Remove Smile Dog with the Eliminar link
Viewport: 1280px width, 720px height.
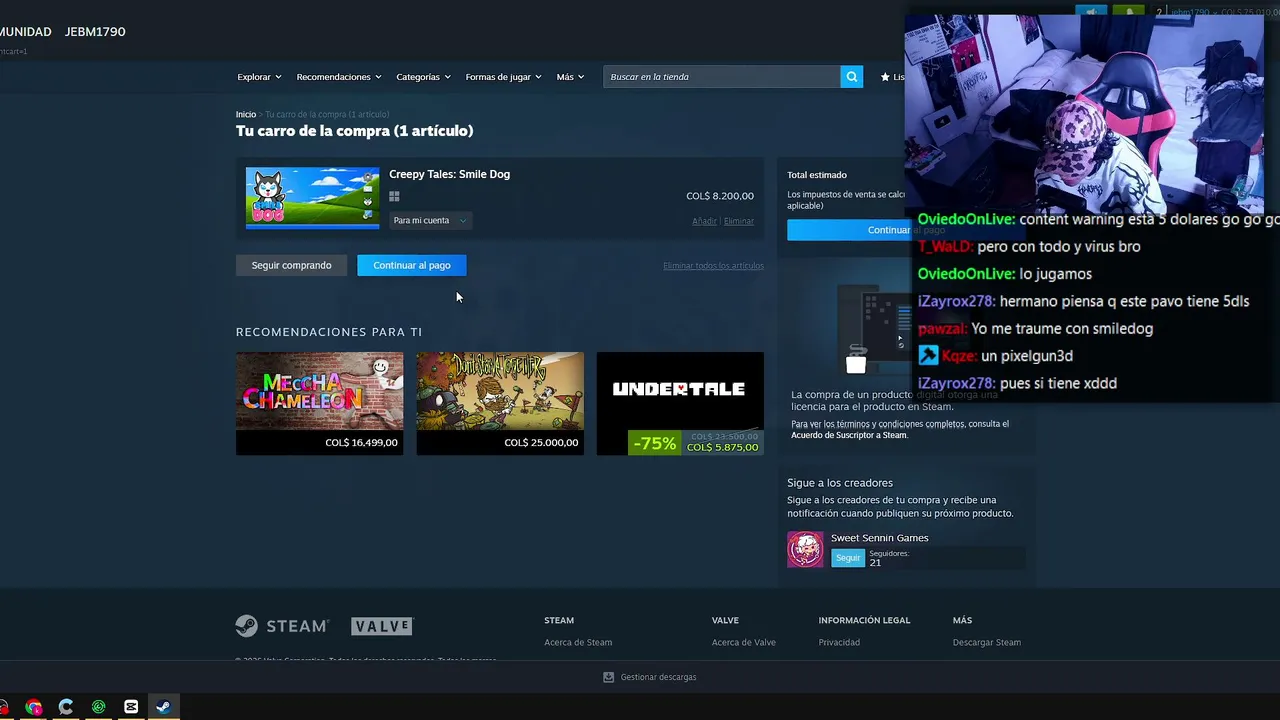point(739,221)
